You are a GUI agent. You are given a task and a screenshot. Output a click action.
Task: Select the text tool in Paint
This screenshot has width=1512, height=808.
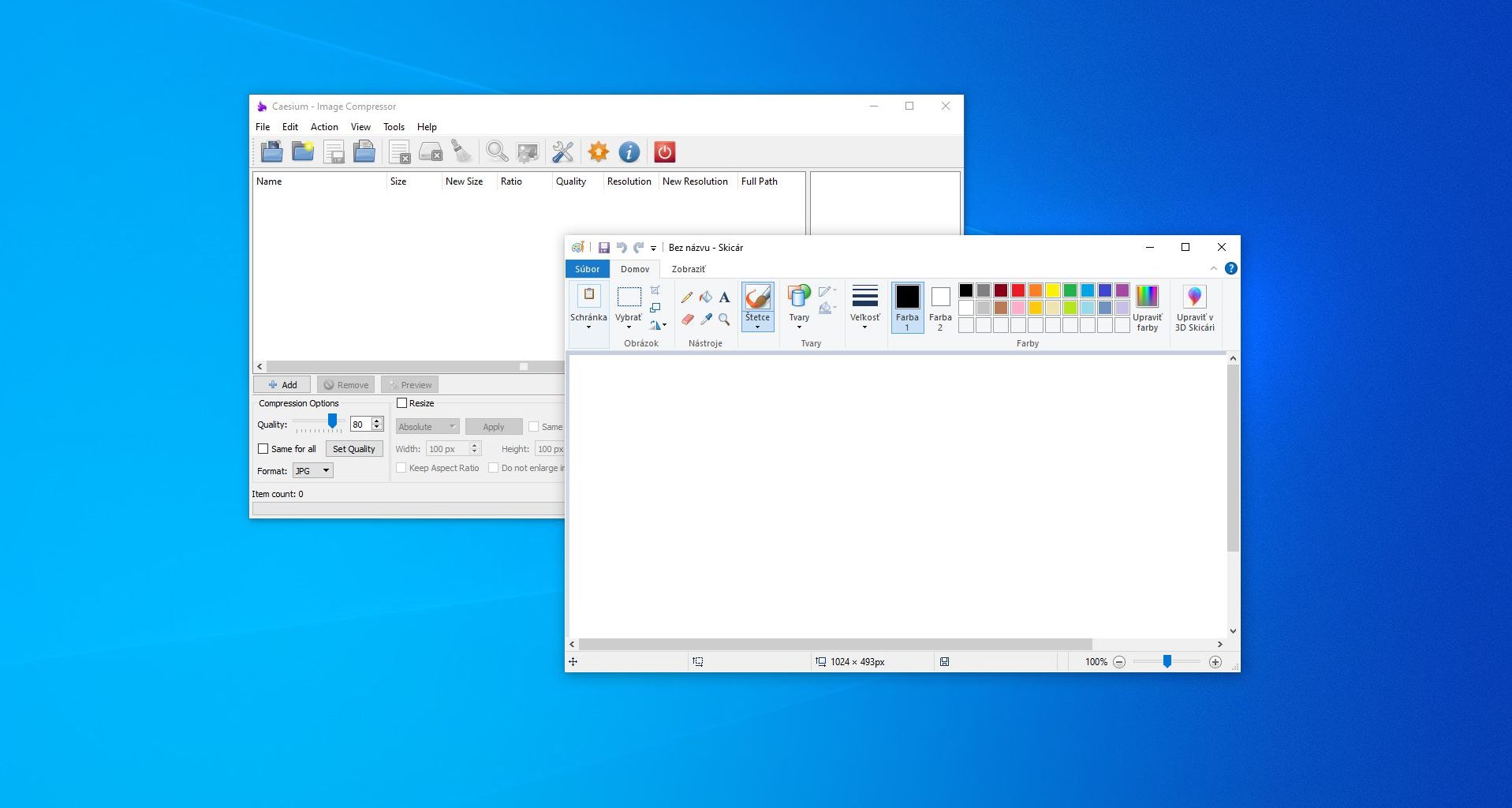pos(724,297)
